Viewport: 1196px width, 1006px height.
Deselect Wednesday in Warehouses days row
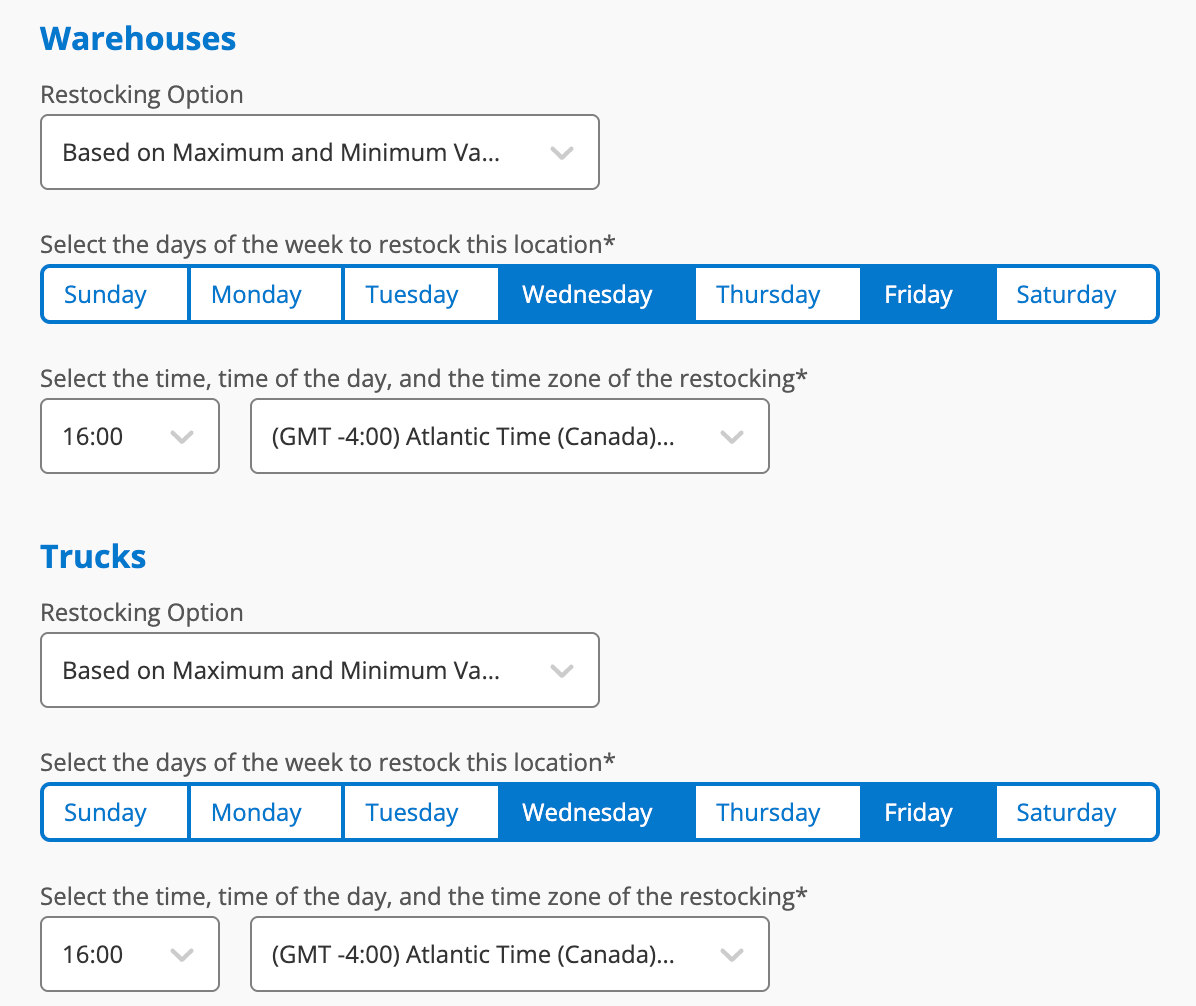(596, 294)
